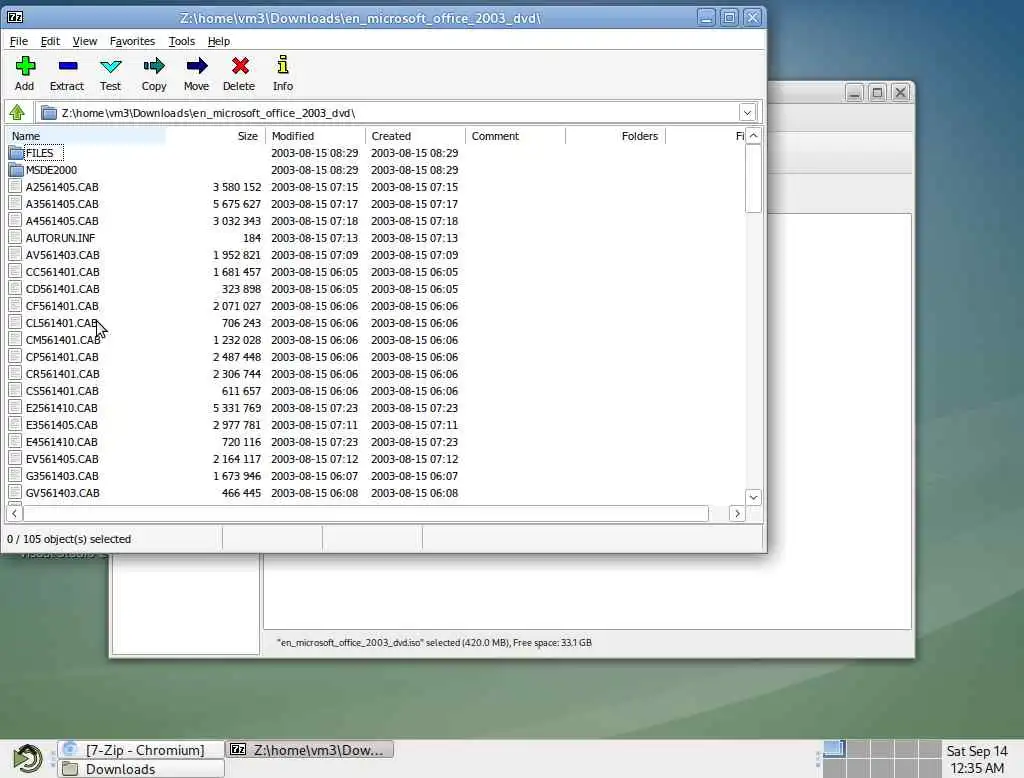This screenshot has width=1024, height=778.
Task: Open the Info toolbar icon
Action: click(283, 65)
